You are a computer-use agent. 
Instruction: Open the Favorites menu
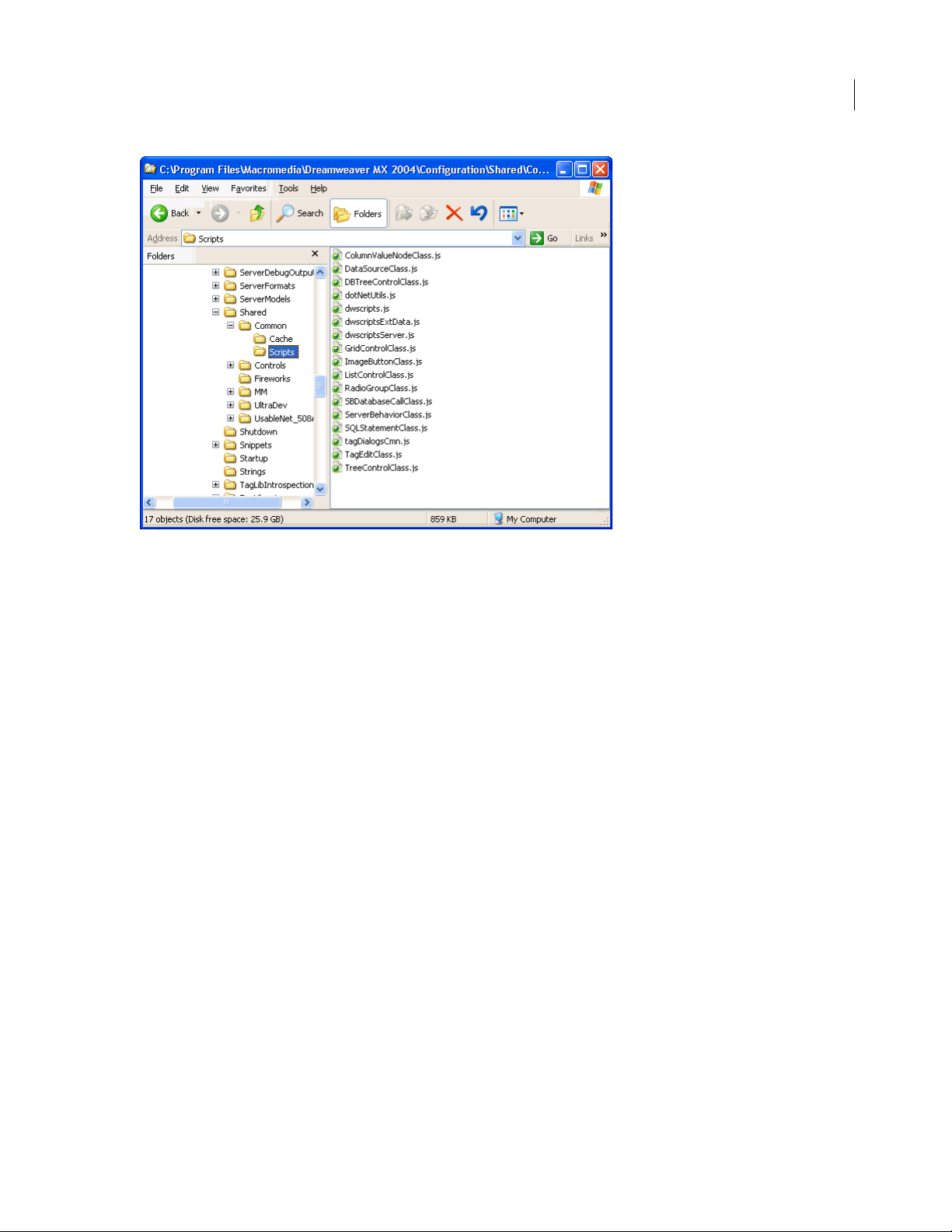point(249,188)
